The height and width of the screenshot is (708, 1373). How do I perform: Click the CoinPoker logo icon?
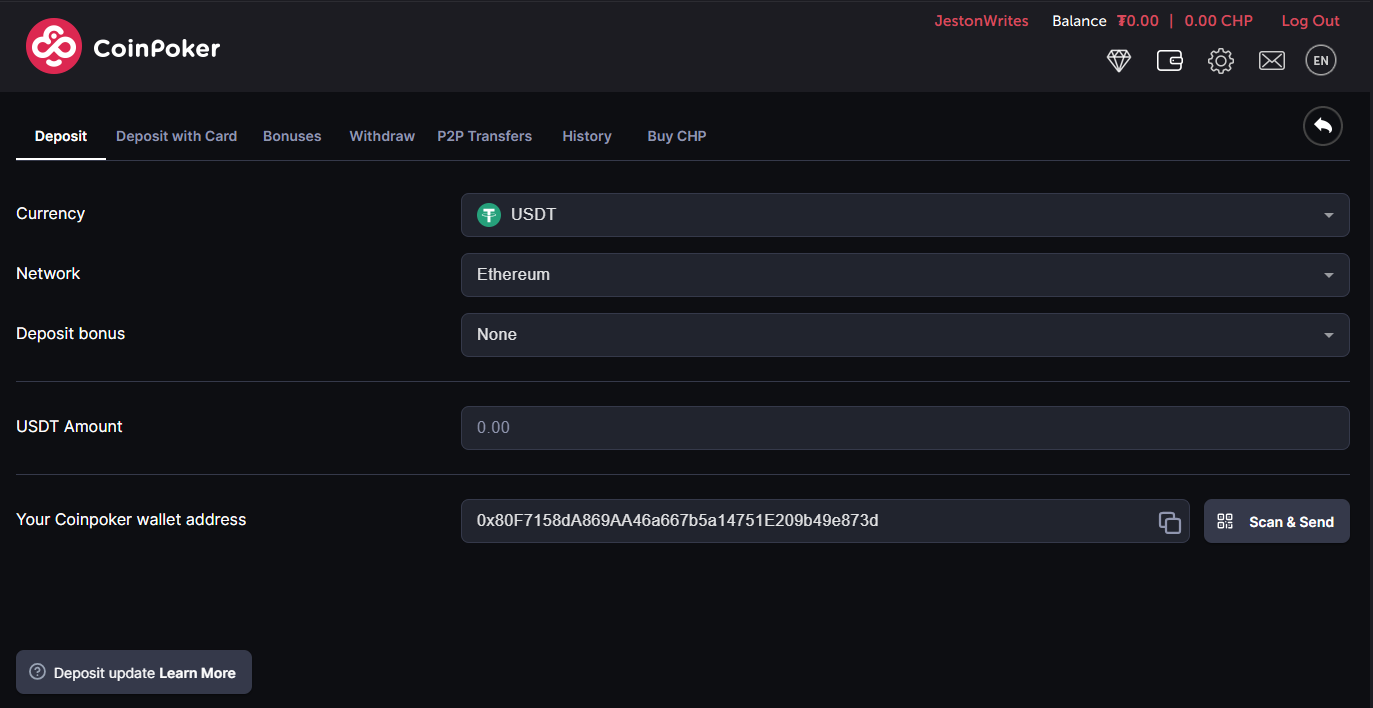pyautogui.click(x=53, y=46)
